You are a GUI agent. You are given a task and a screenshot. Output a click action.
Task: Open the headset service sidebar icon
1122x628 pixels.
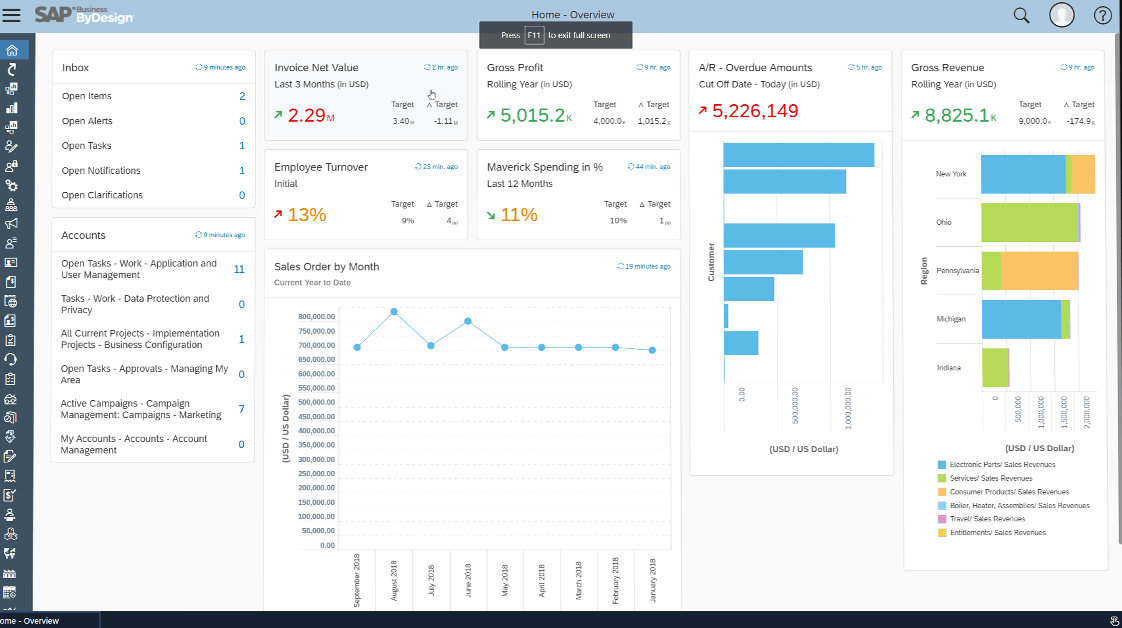coord(11,359)
